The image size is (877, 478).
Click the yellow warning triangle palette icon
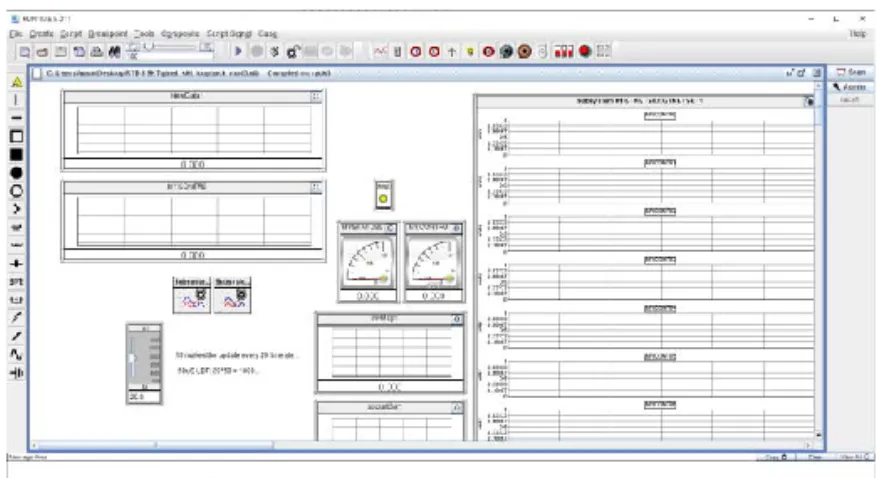pos(17,82)
